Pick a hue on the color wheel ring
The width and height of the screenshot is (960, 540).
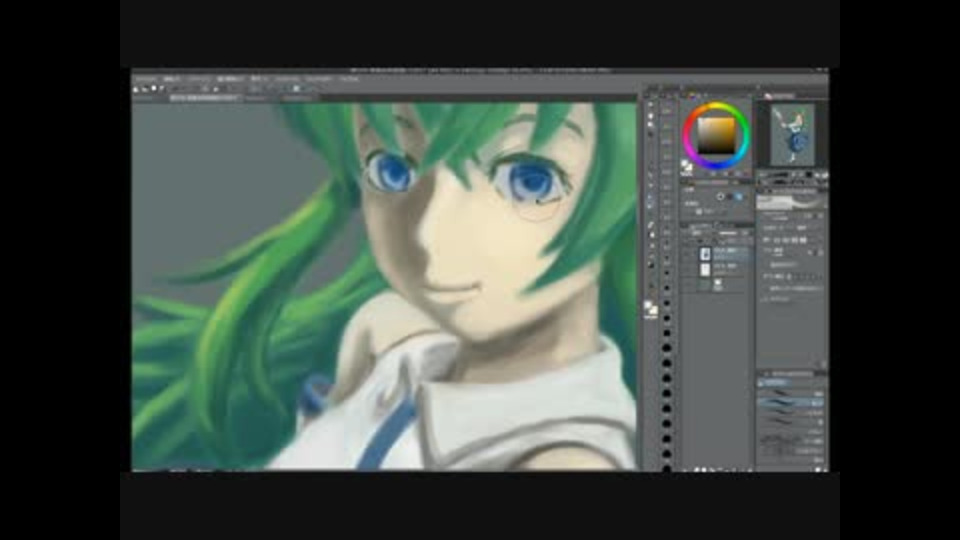tap(716, 106)
